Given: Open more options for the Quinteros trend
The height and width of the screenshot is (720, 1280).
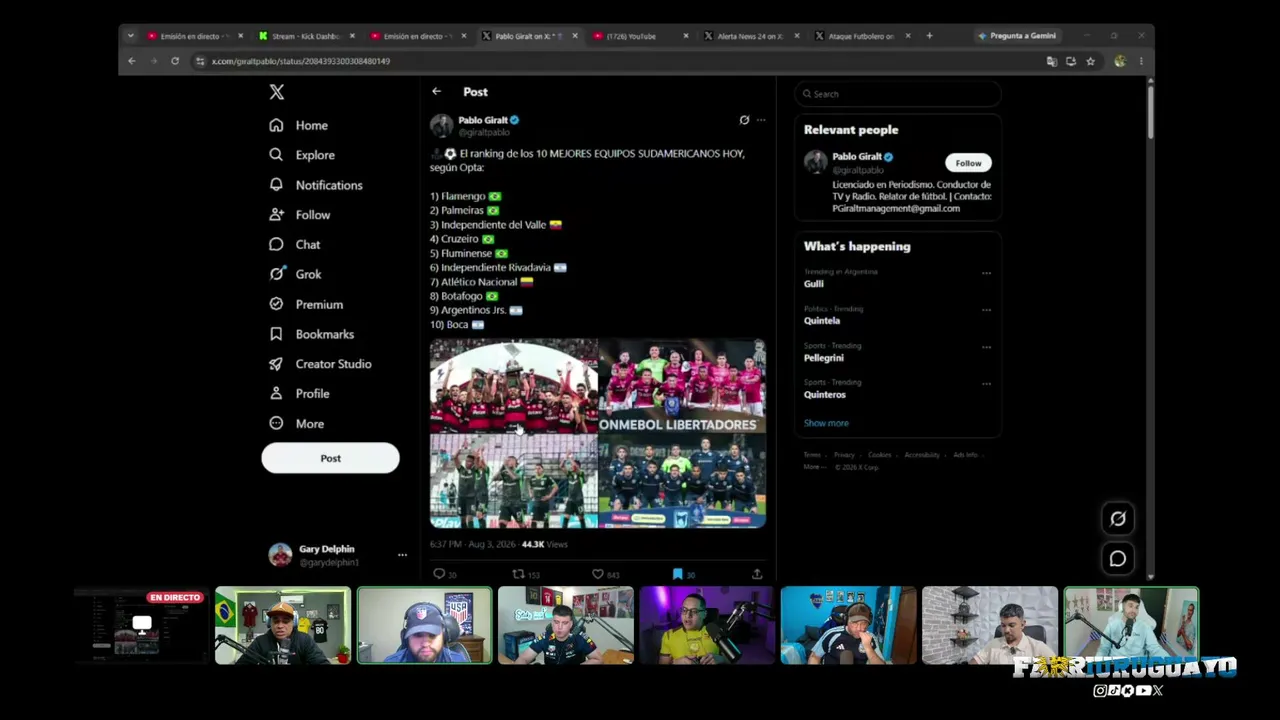Looking at the screenshot, I should click(986, 384).
